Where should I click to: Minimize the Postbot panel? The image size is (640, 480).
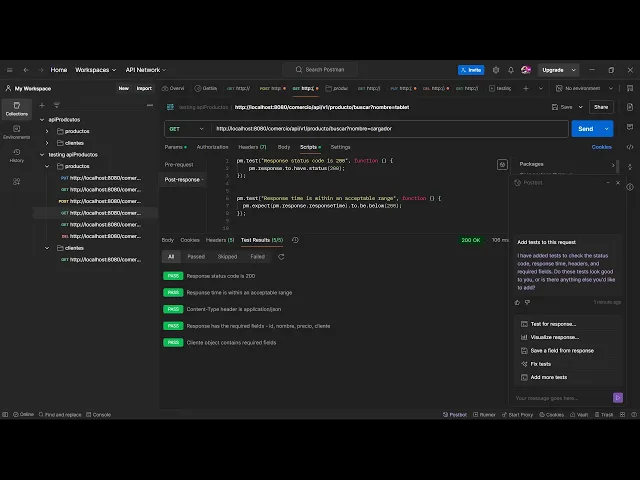click(608, 182)
